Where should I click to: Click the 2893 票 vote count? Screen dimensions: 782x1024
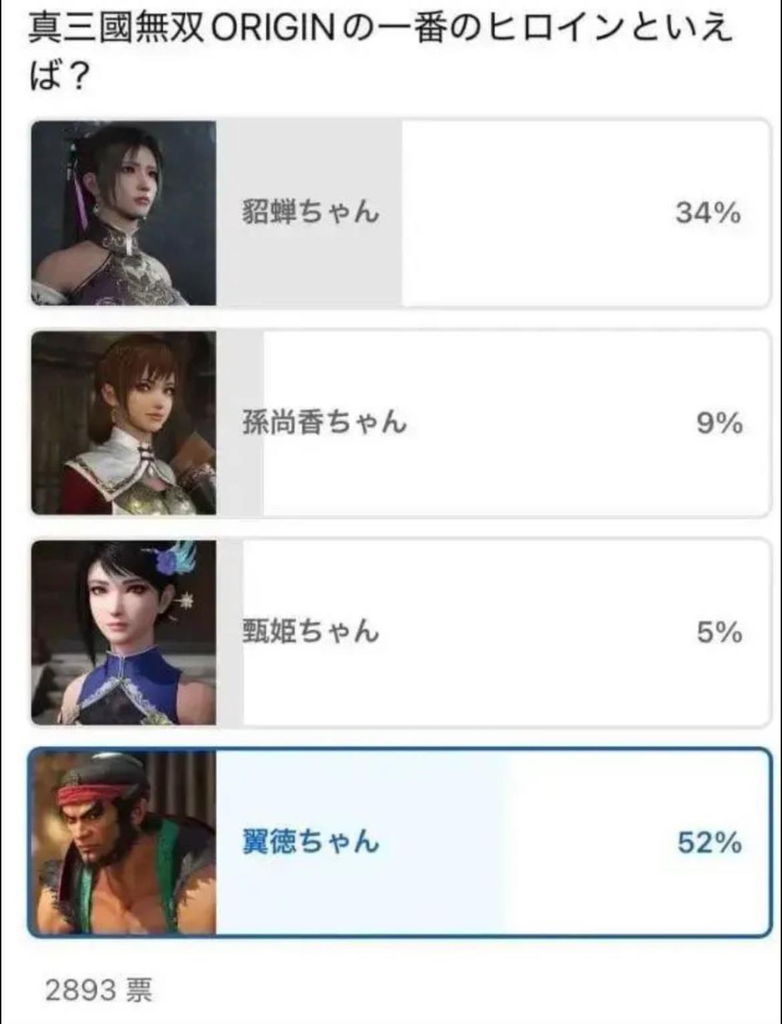99,990
